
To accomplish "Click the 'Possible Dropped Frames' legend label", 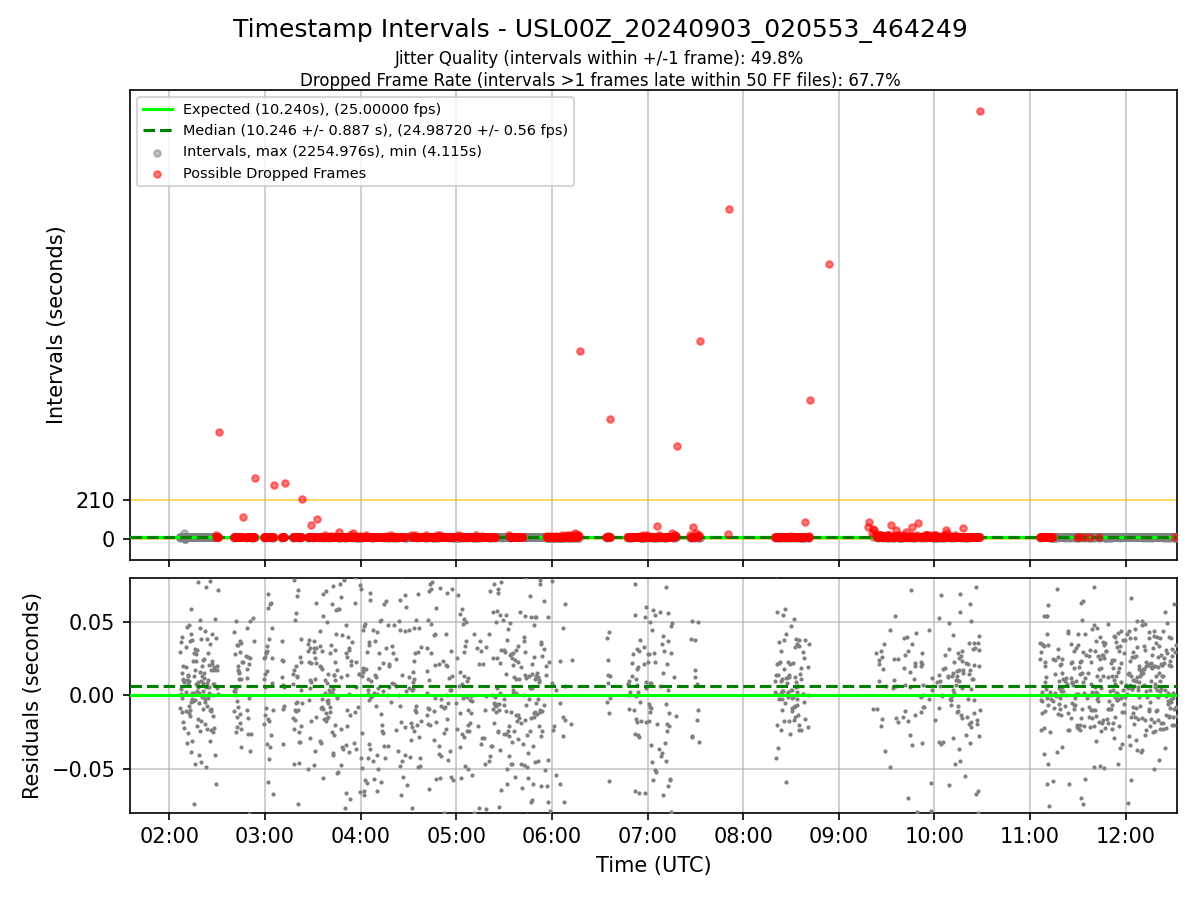I will 274,173.
